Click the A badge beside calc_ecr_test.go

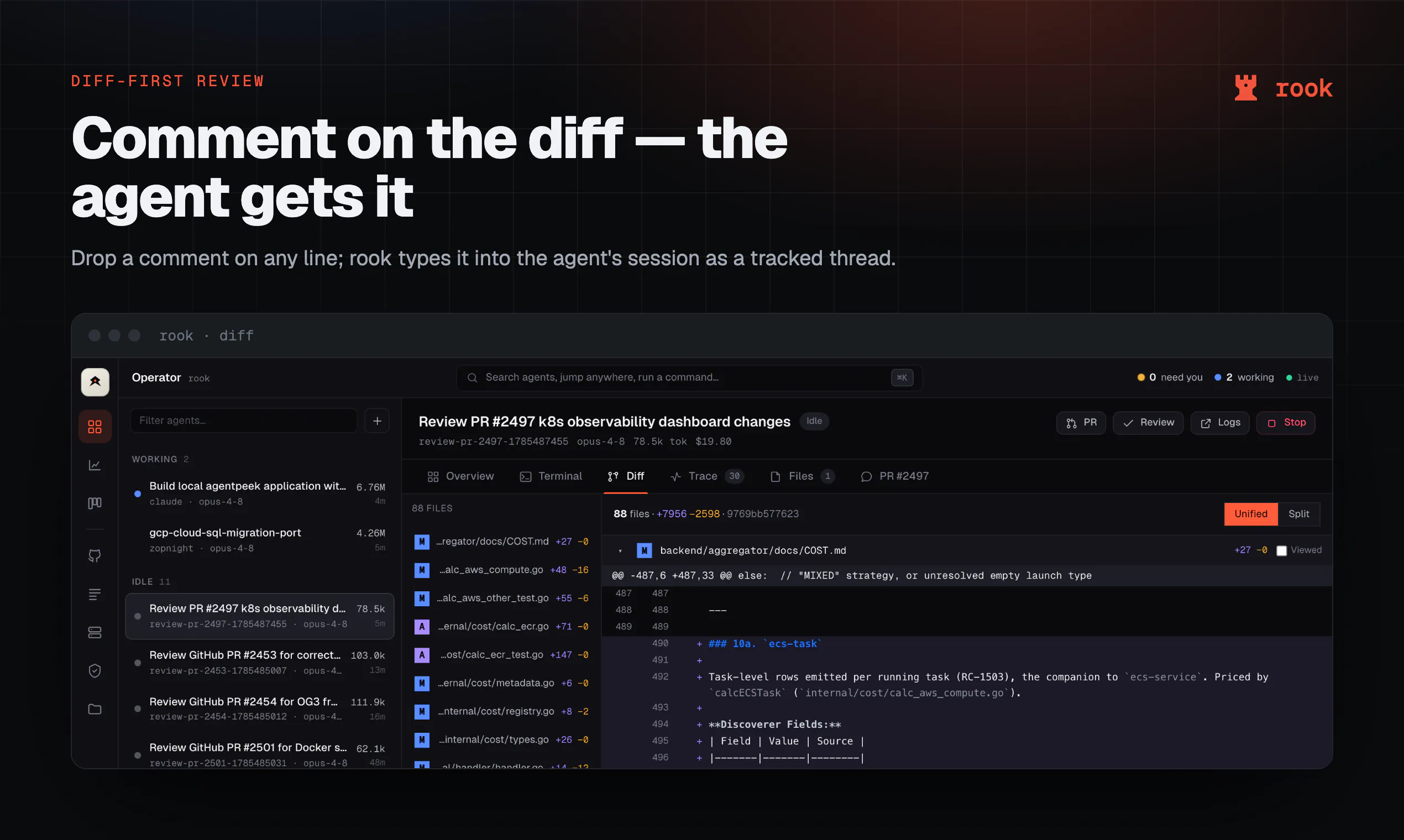pos(422,655)
